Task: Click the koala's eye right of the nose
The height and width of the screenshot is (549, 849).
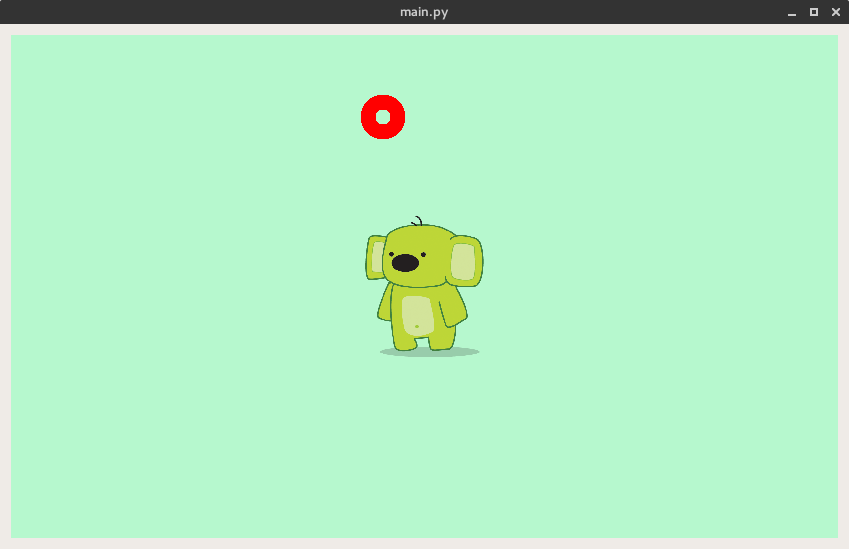Action: (423, 254)
